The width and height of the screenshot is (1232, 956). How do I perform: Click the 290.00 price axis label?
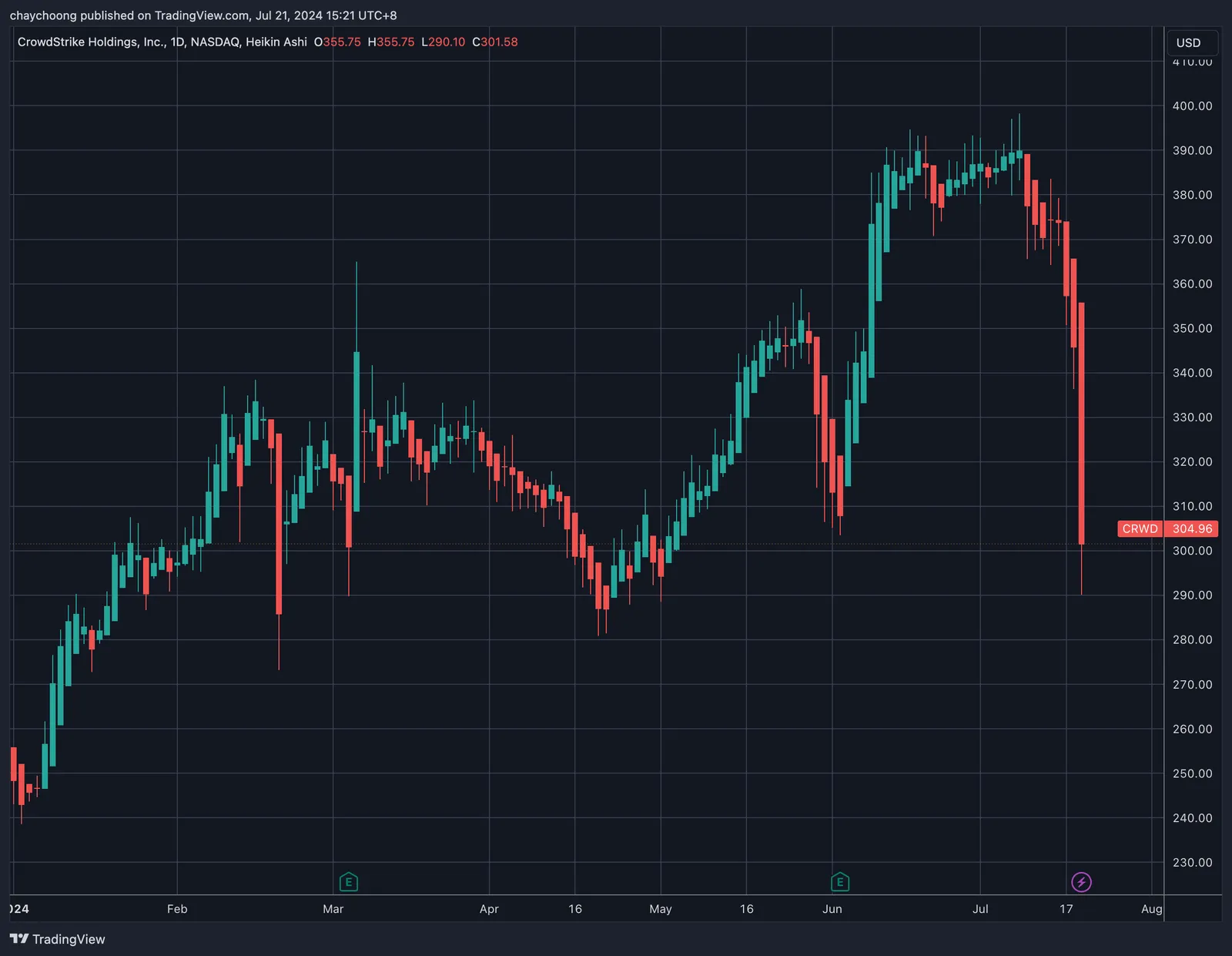point(1192,595)
